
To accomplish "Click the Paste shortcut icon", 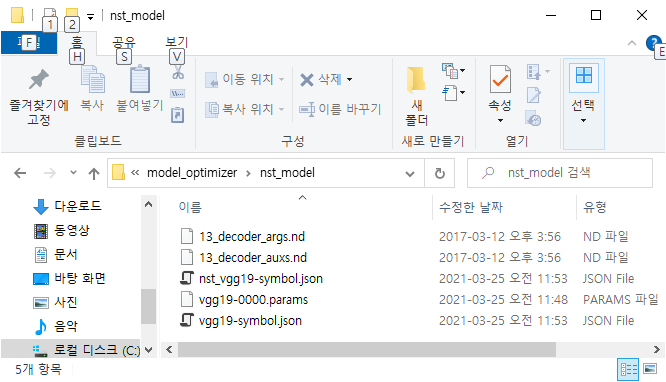I will click(178, 115).
